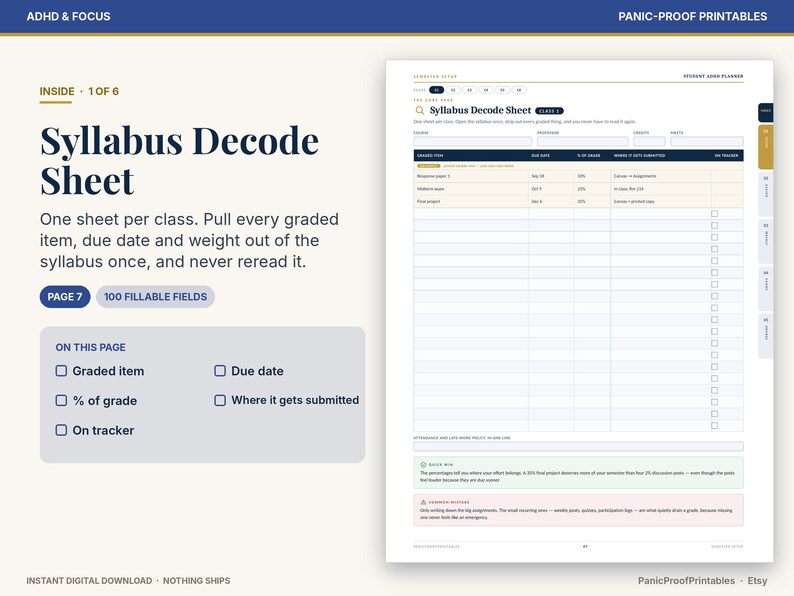The image size is (794, 596).
Task: Tick the Graded item checkbox
Action: 61,371
